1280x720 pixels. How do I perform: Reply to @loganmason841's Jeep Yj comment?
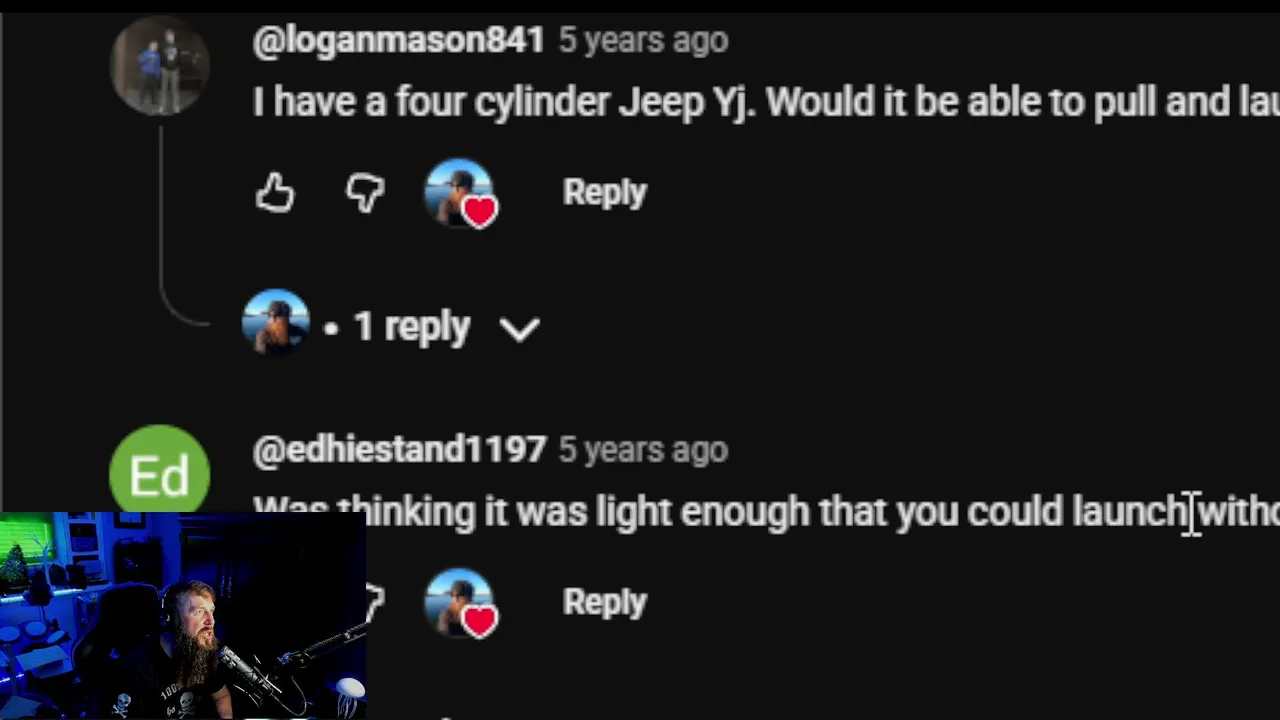point(605,192)
